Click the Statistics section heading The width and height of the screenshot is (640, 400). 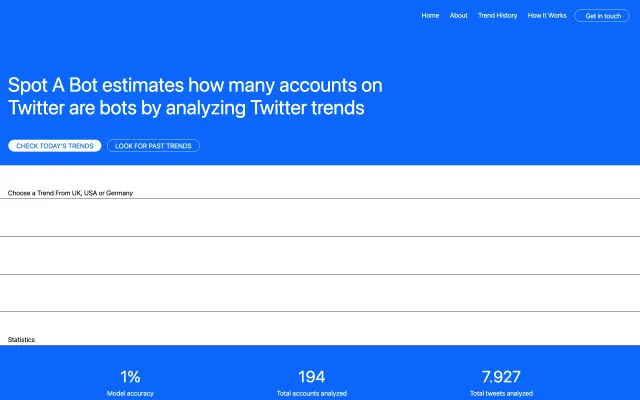point(21,340)
